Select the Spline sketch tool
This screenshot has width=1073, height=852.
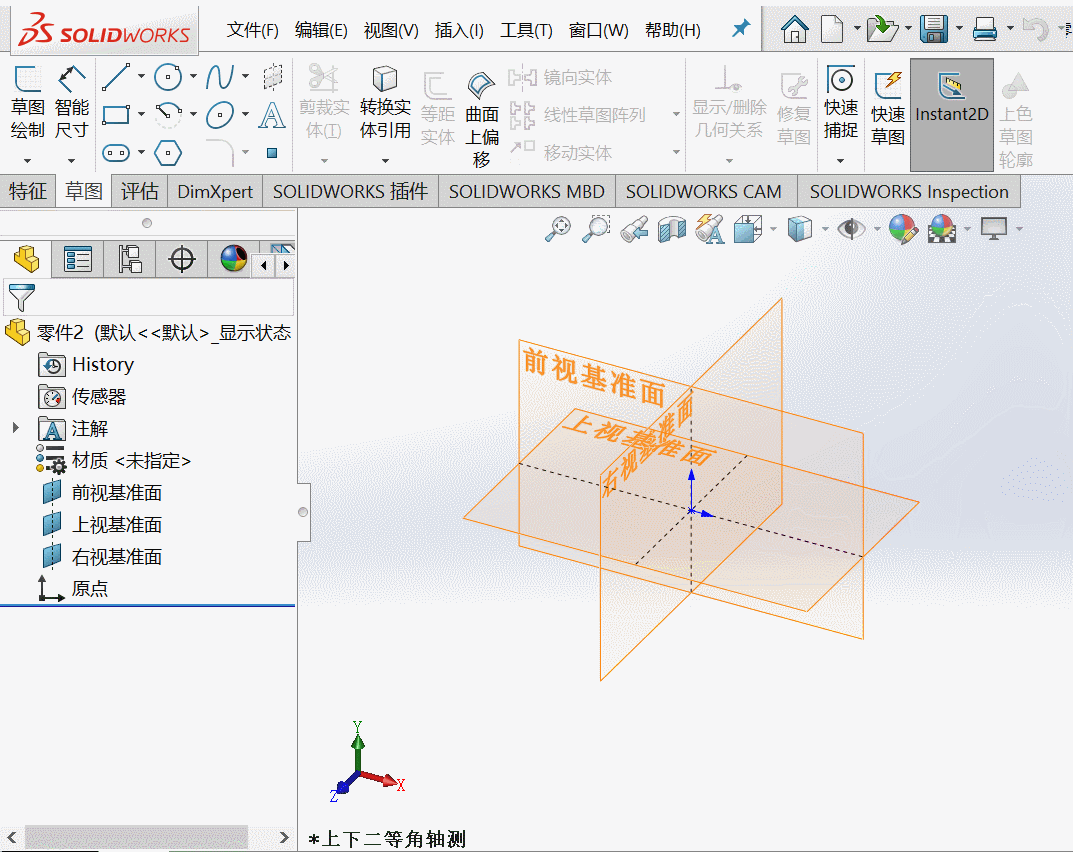[x=220, y=77]
